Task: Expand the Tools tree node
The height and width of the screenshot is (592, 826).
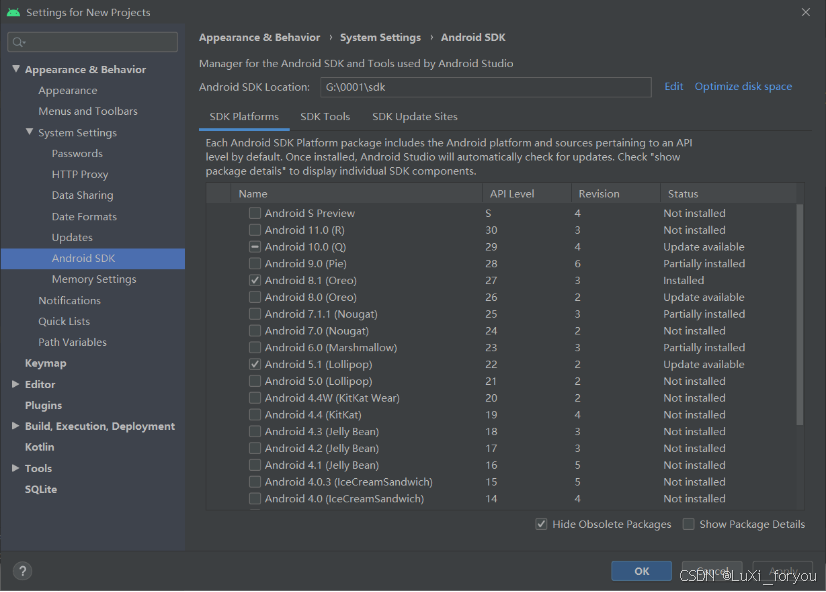Action: pyautogui.click(x=16, y=468)
